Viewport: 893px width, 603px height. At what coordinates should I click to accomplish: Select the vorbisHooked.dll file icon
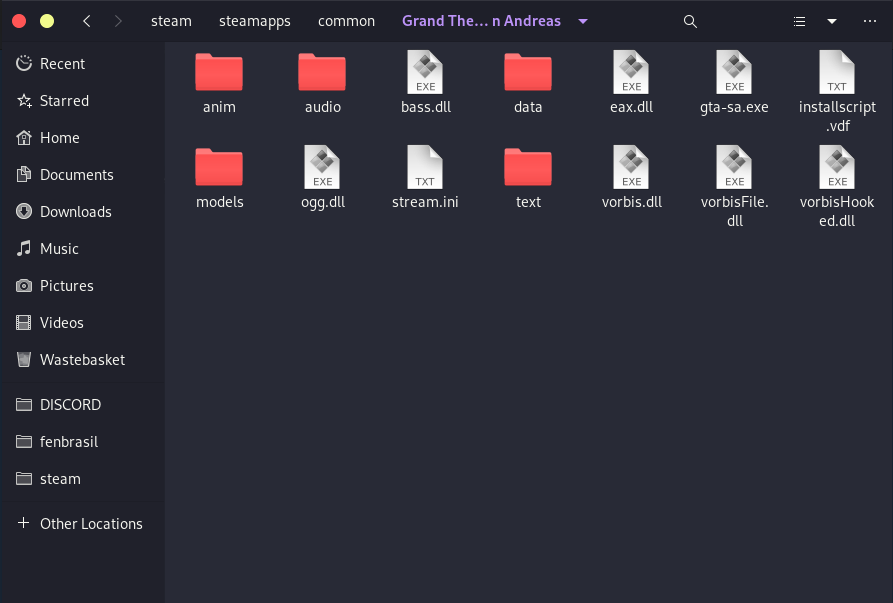[837, 167]
